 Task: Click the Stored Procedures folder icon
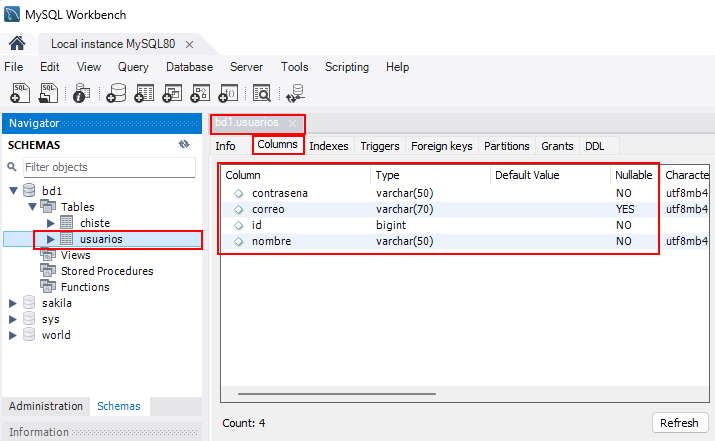(x=48, y=270)
